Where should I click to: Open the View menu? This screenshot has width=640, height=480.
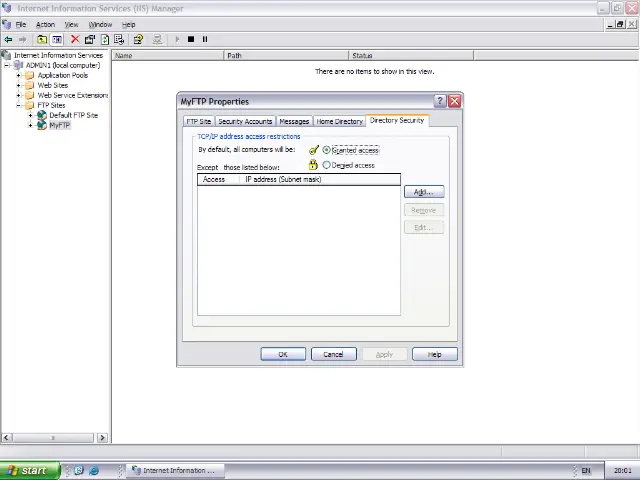[71, 25]
